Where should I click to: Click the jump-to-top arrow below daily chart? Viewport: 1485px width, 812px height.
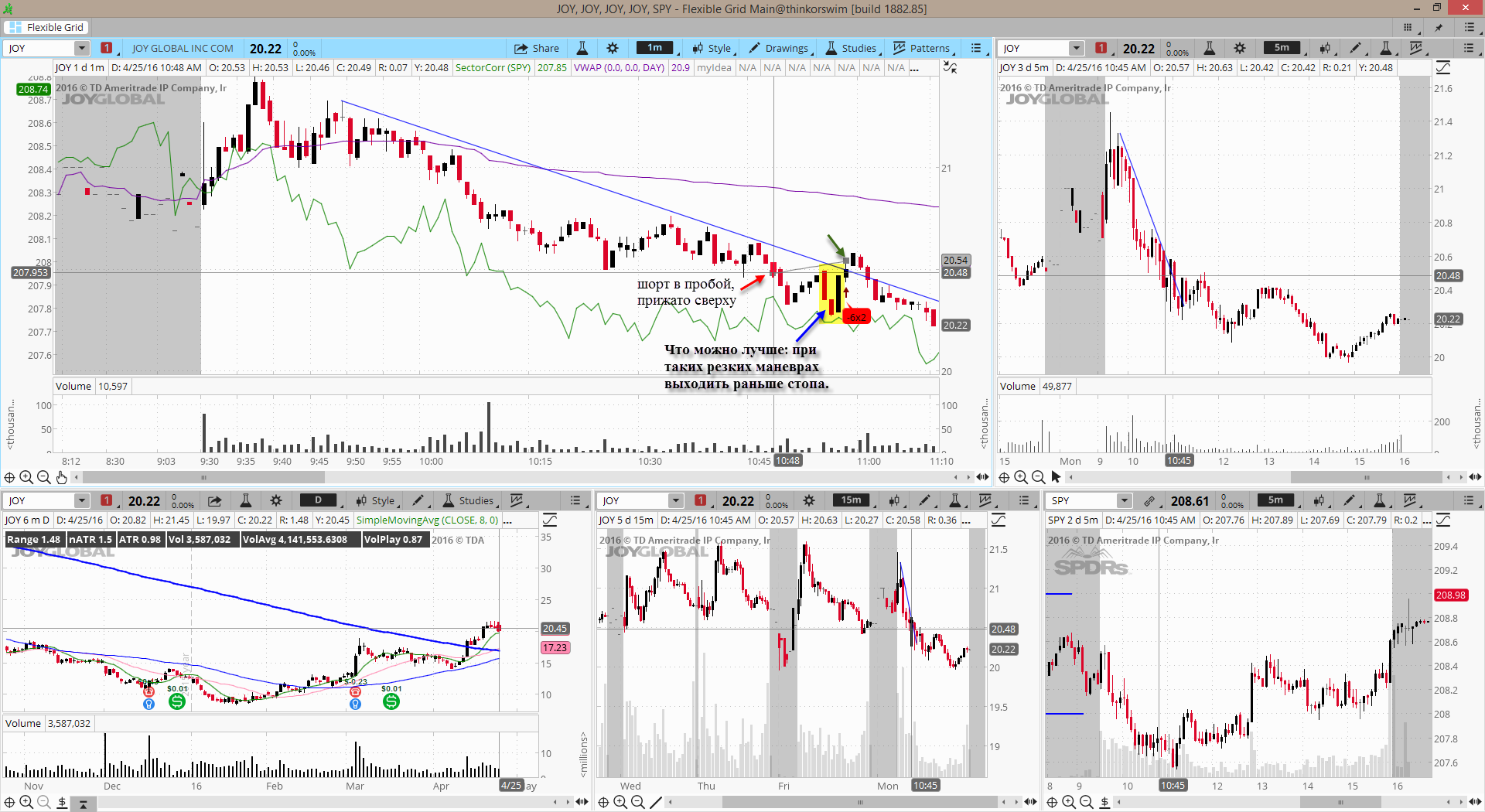(84, 804)
